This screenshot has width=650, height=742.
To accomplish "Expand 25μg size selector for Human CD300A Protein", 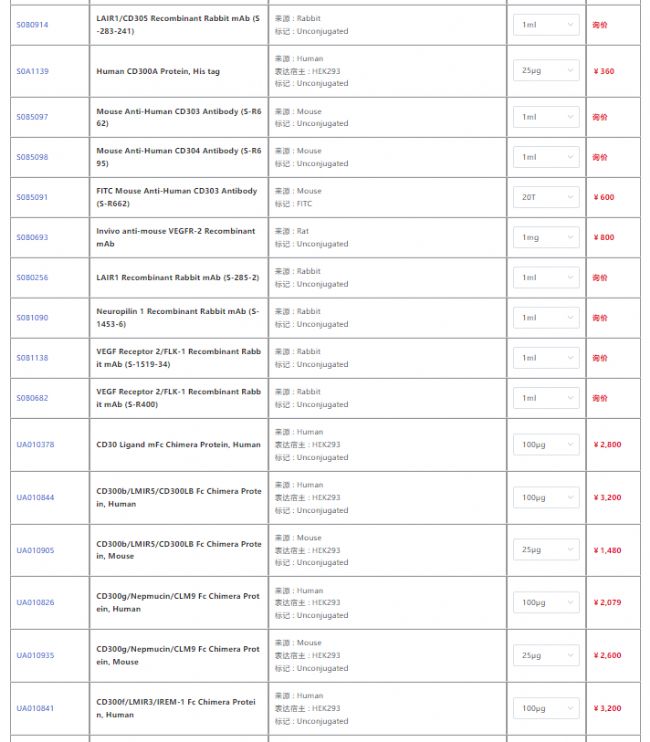I will (x=545, y=71).
